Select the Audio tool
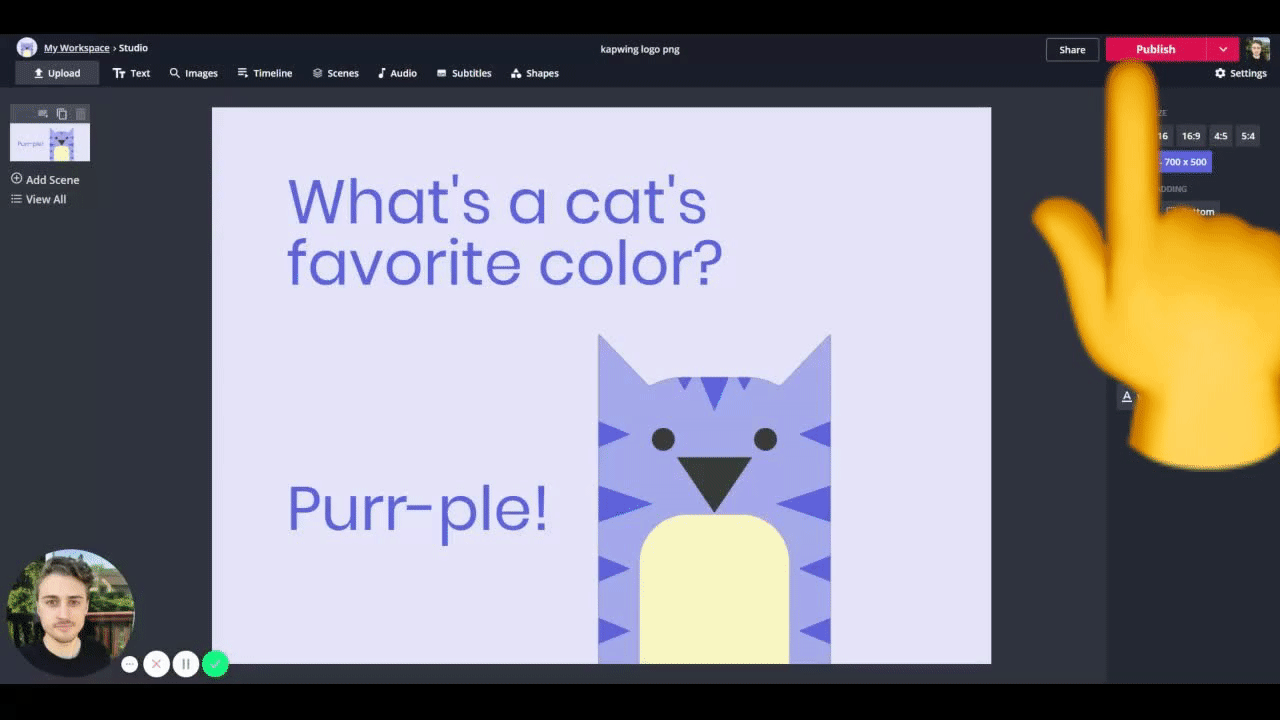The width and height of the screenshot is (1280, 720). pos(397,73)
